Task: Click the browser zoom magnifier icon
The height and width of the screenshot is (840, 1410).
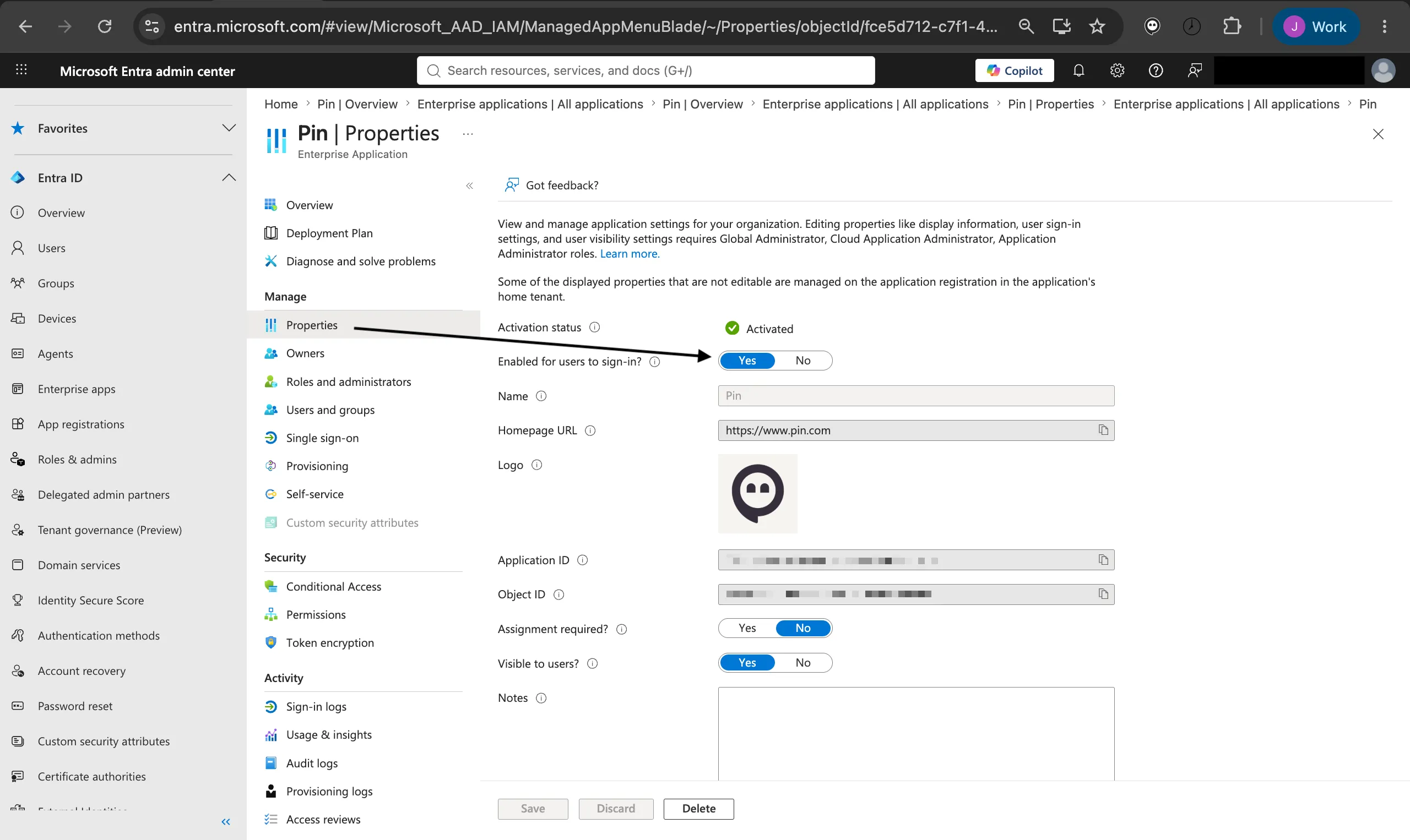Action: click(1026, 26)
